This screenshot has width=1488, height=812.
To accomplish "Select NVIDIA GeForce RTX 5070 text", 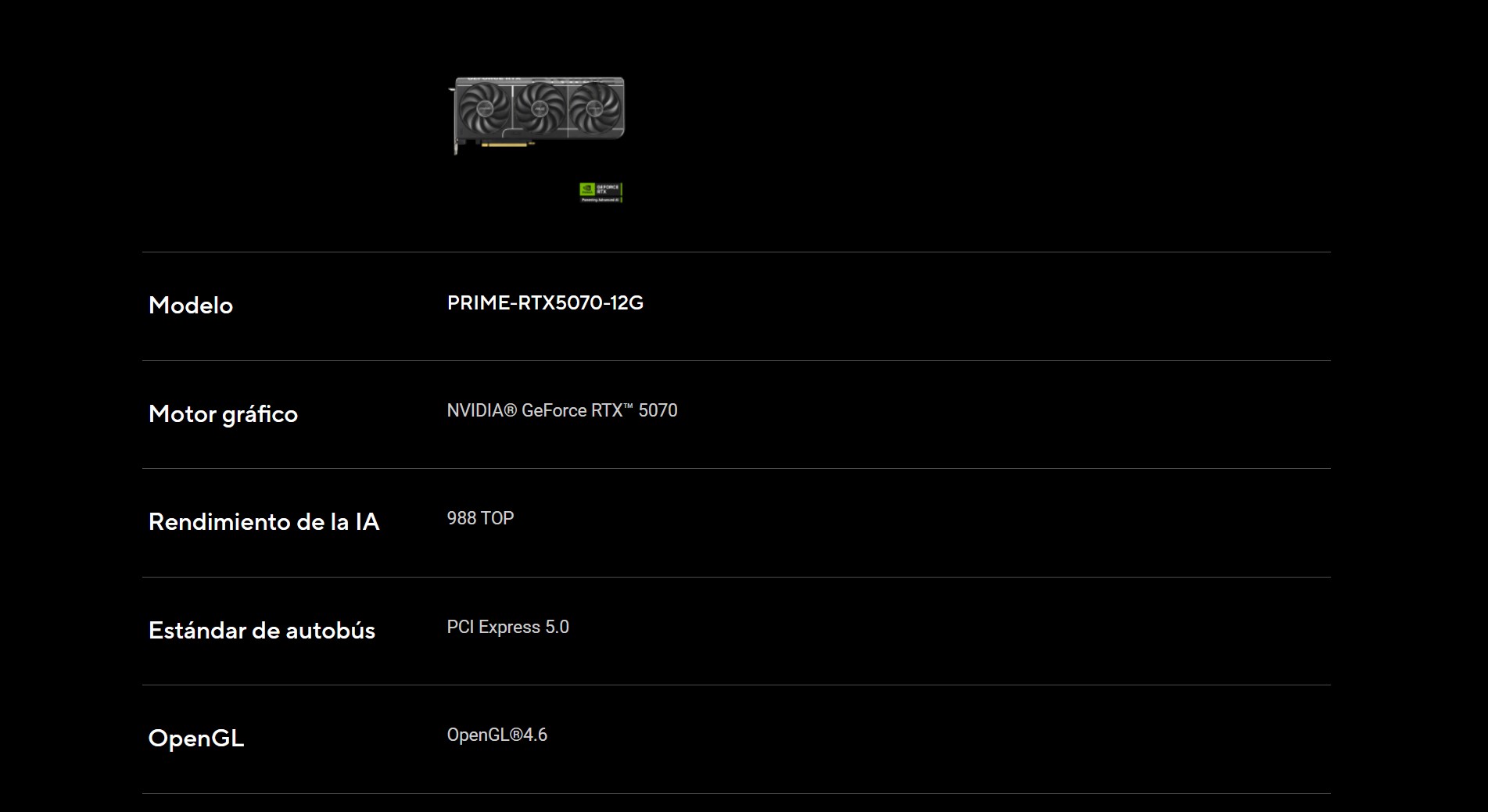I will click(562, 410).
